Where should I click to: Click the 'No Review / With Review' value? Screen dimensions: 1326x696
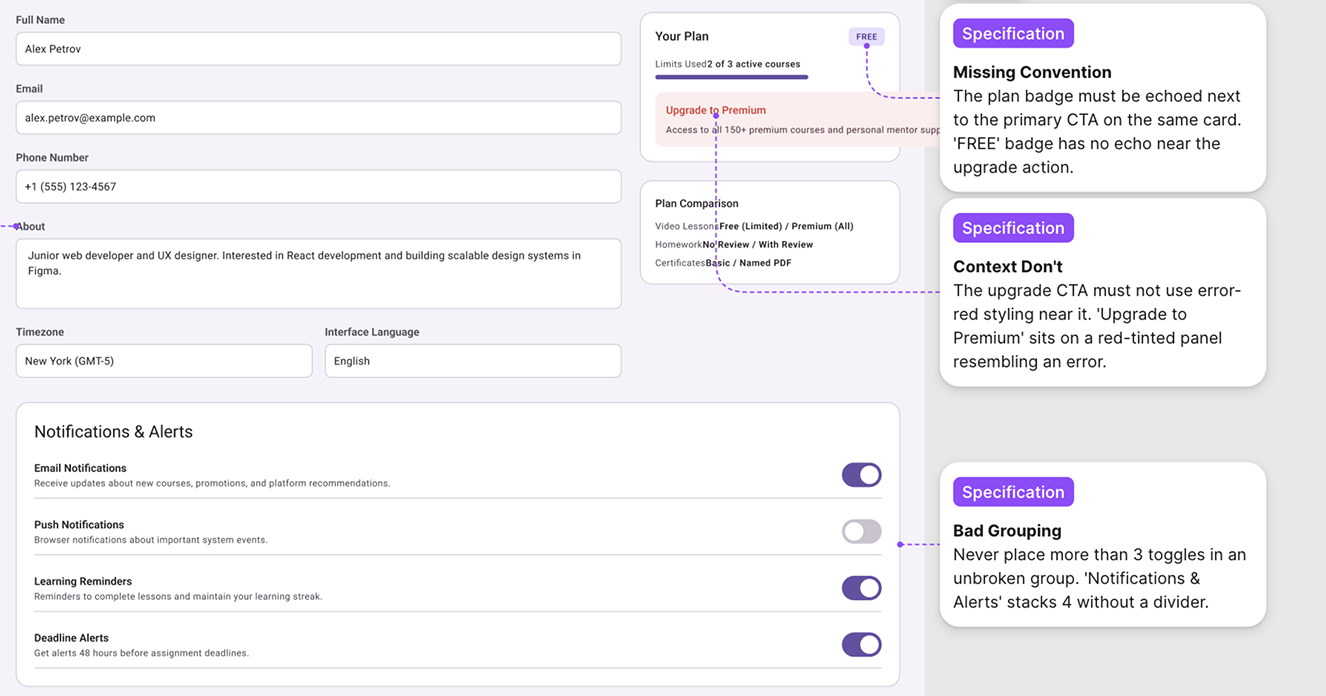click(758, 245)
